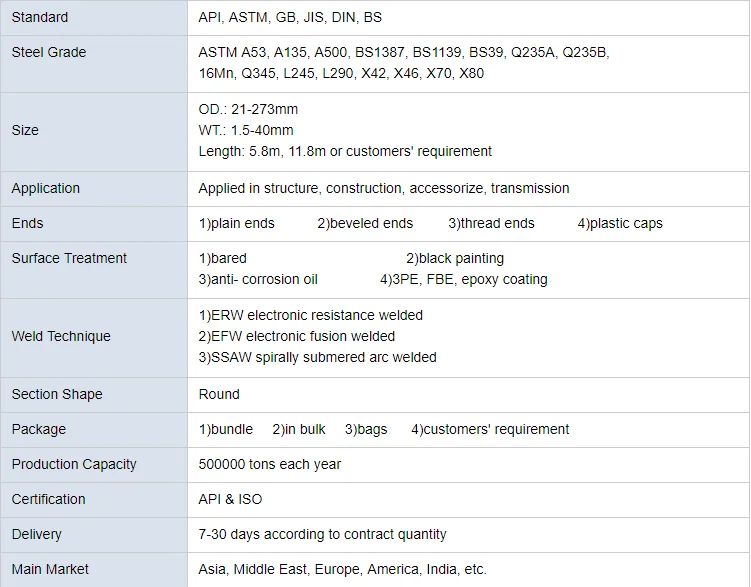
Task: Click the '4)plastic caps' text
Action: tap(620, 223)
